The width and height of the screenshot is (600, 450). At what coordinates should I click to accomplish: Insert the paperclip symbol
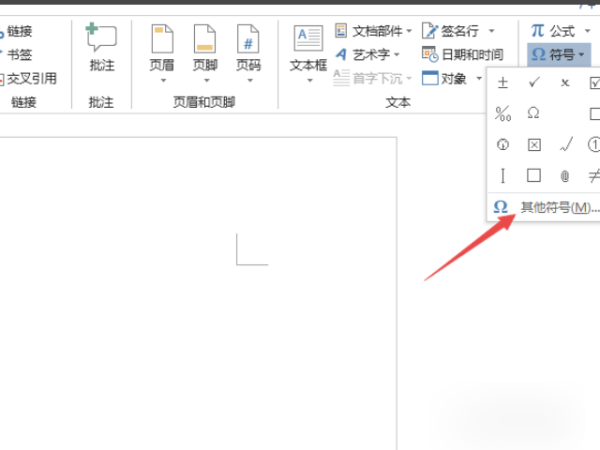(x=565, y=176)
